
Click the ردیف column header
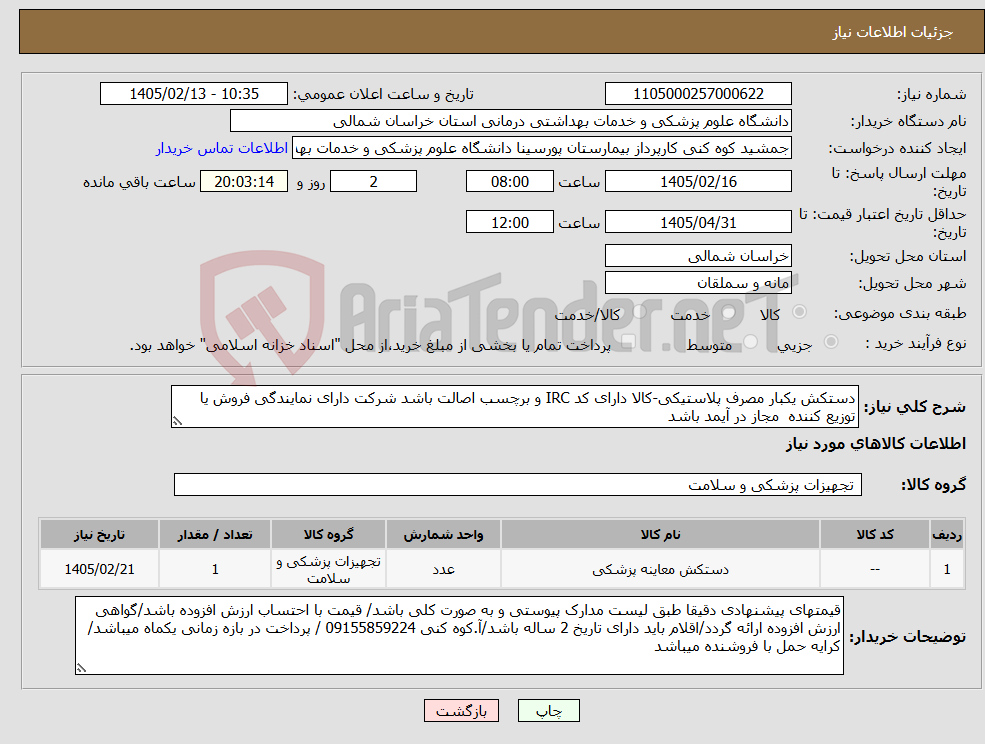point(947,534)
